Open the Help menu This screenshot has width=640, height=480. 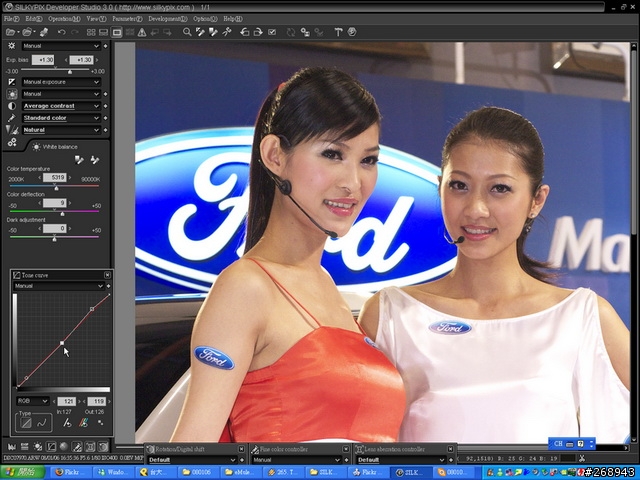coord(233,19)
